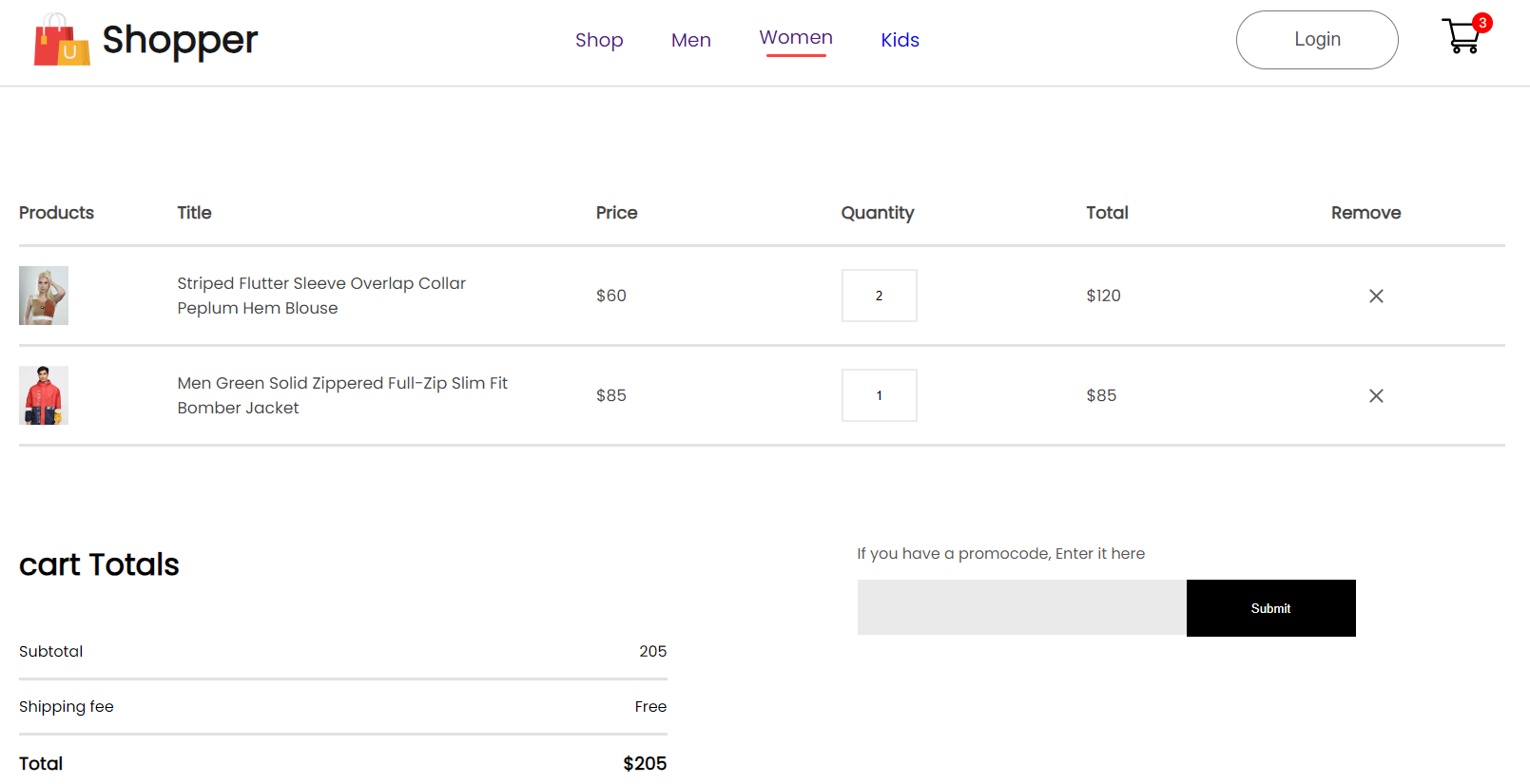Screen dimensions: 1530x784
Task: Remove the Men Green Bomber Jacket from cart
Action: [x=1375, y=396]
